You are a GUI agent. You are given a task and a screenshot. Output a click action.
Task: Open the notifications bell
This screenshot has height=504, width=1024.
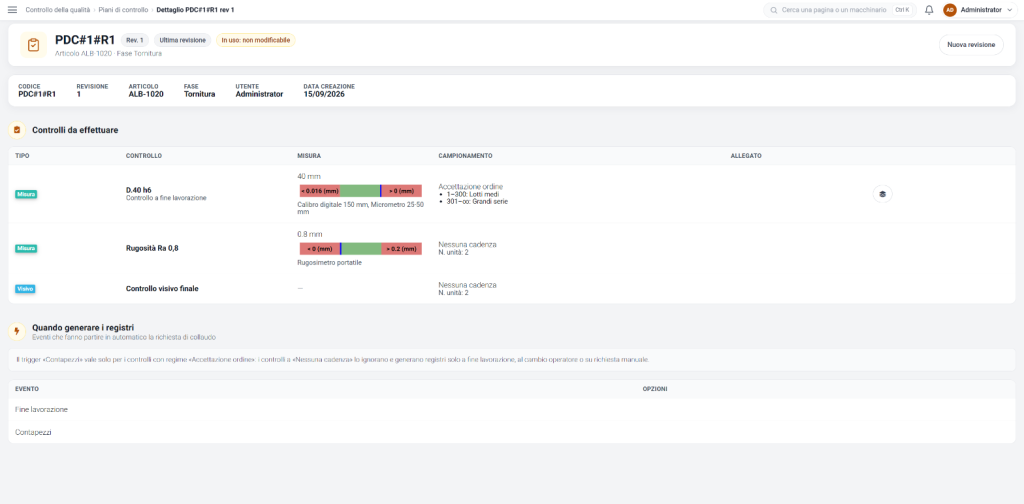[x=929, y=10]
